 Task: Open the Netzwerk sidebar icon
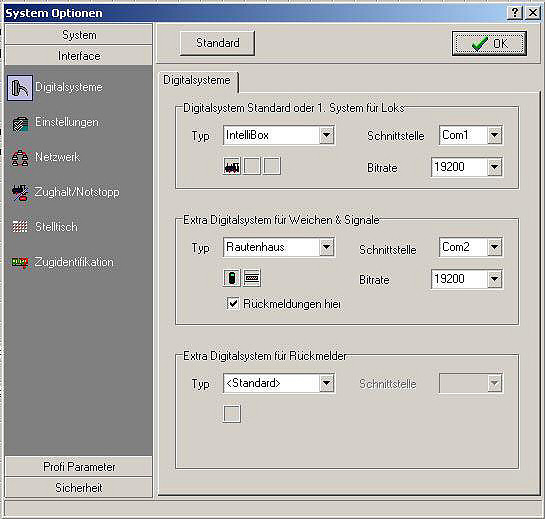coord(20,158)
